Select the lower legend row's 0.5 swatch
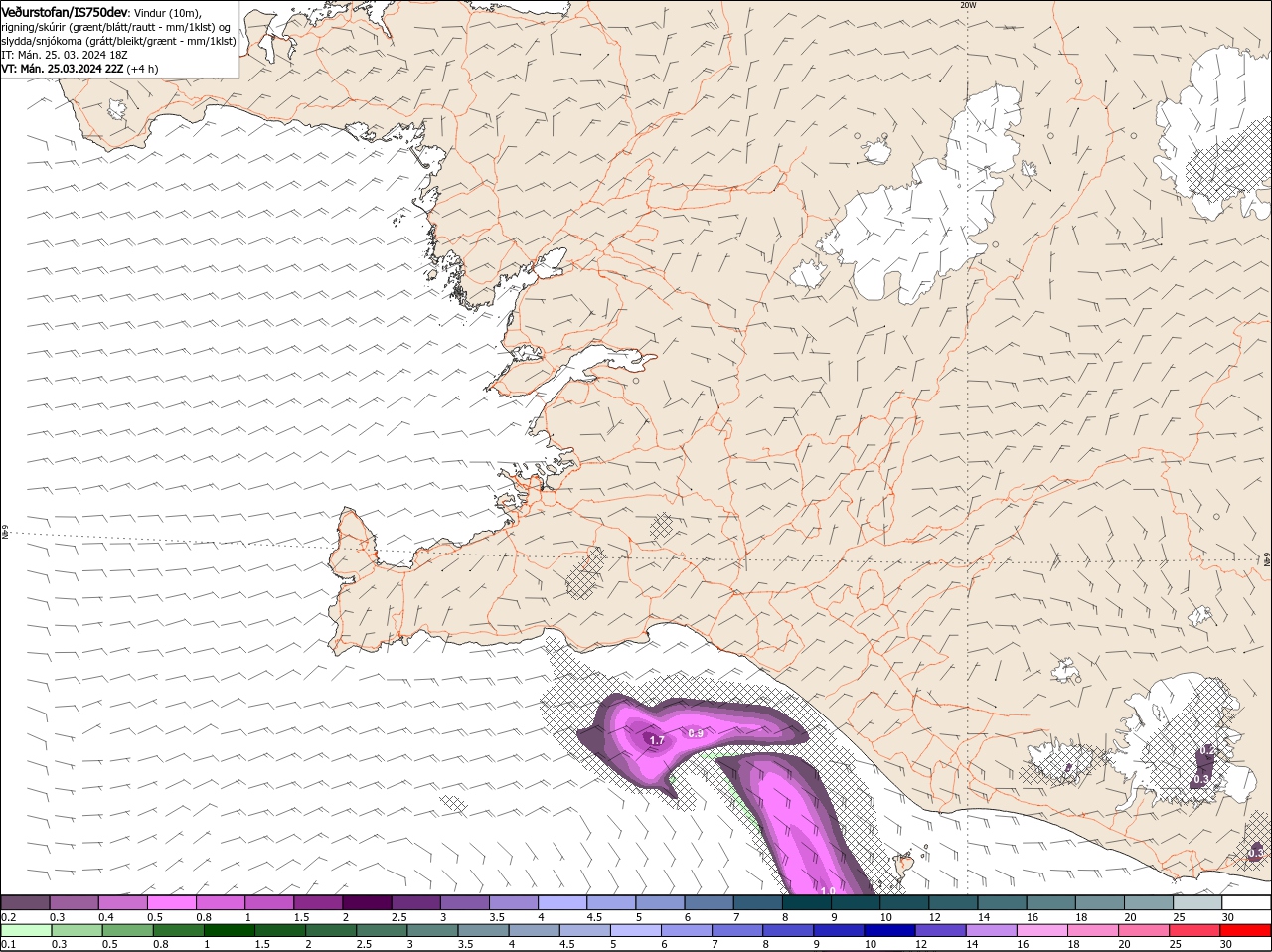This screenshot has height=952, width=1272. tap(128, 930)
